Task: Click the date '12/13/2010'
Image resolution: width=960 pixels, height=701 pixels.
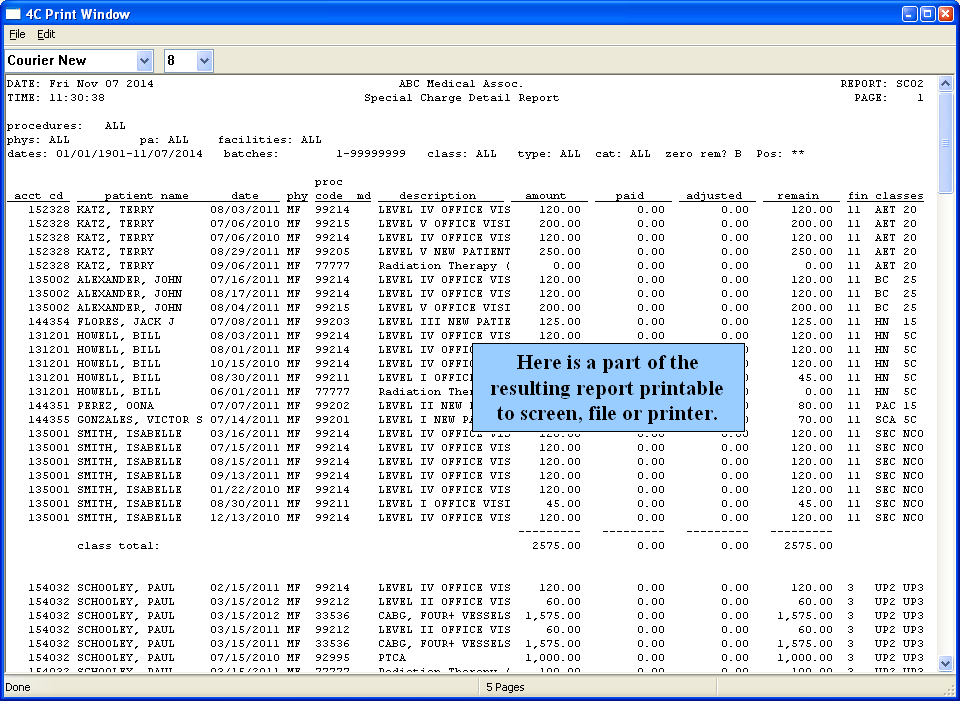Action: pos(245,518)
